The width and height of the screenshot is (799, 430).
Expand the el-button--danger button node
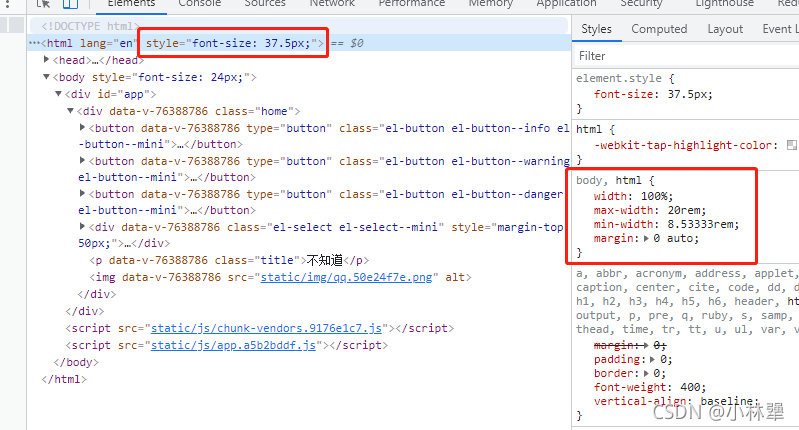(83, 194)
